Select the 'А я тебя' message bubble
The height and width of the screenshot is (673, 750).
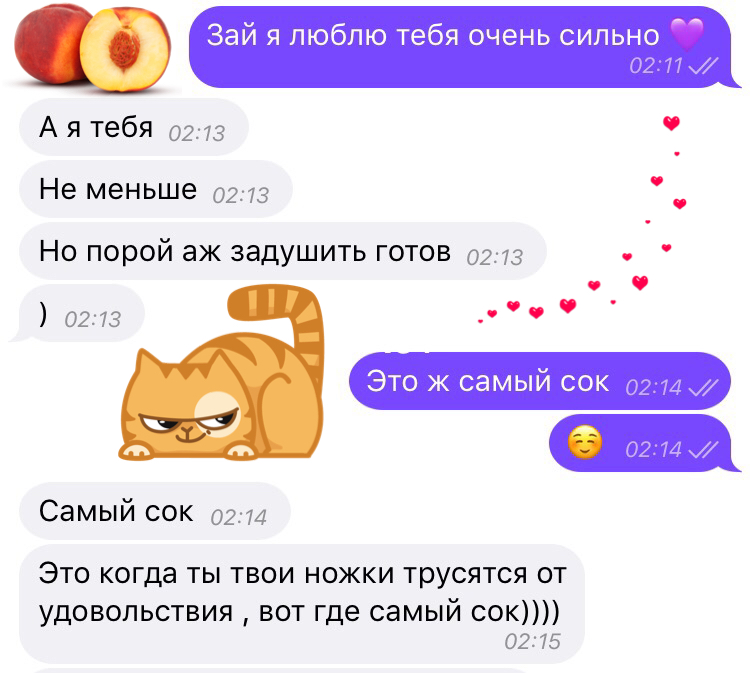(x=134, y=127)
